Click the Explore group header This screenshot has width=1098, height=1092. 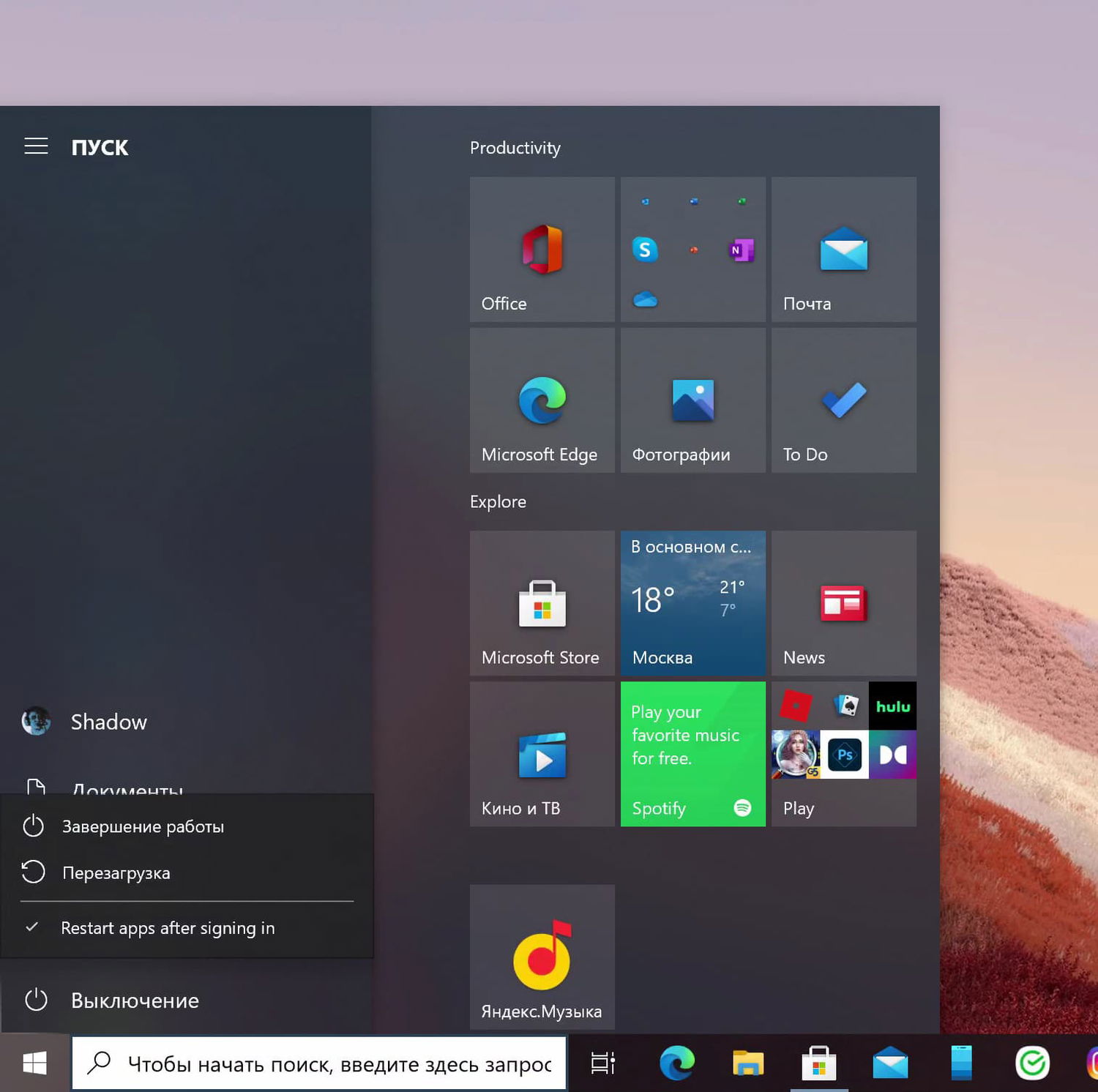pyautogui.click(x=498, y=501)
